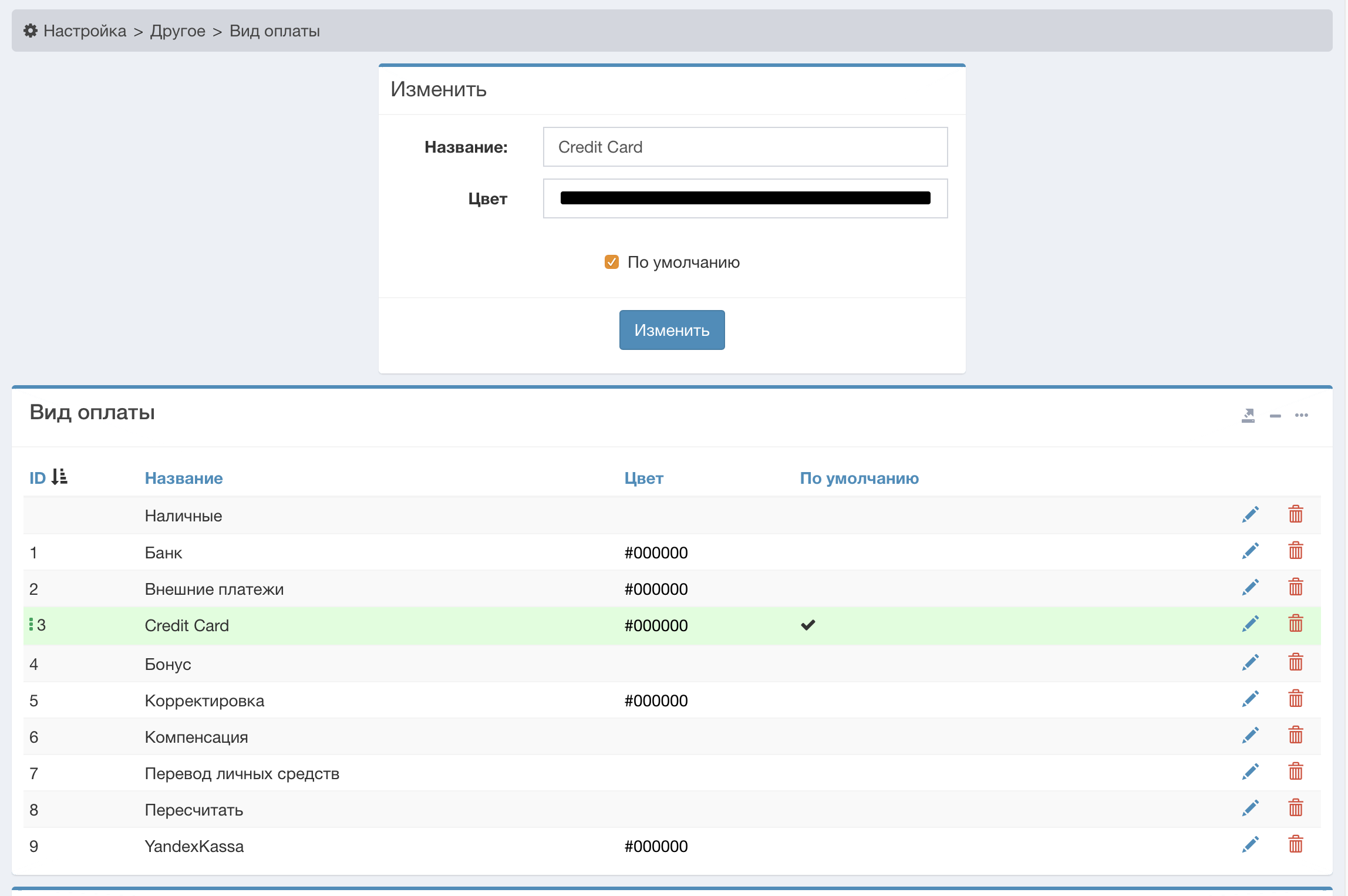Remove the Пересчитать payment type
This screenshot has height=896, width=1348.
[1295, 809]
